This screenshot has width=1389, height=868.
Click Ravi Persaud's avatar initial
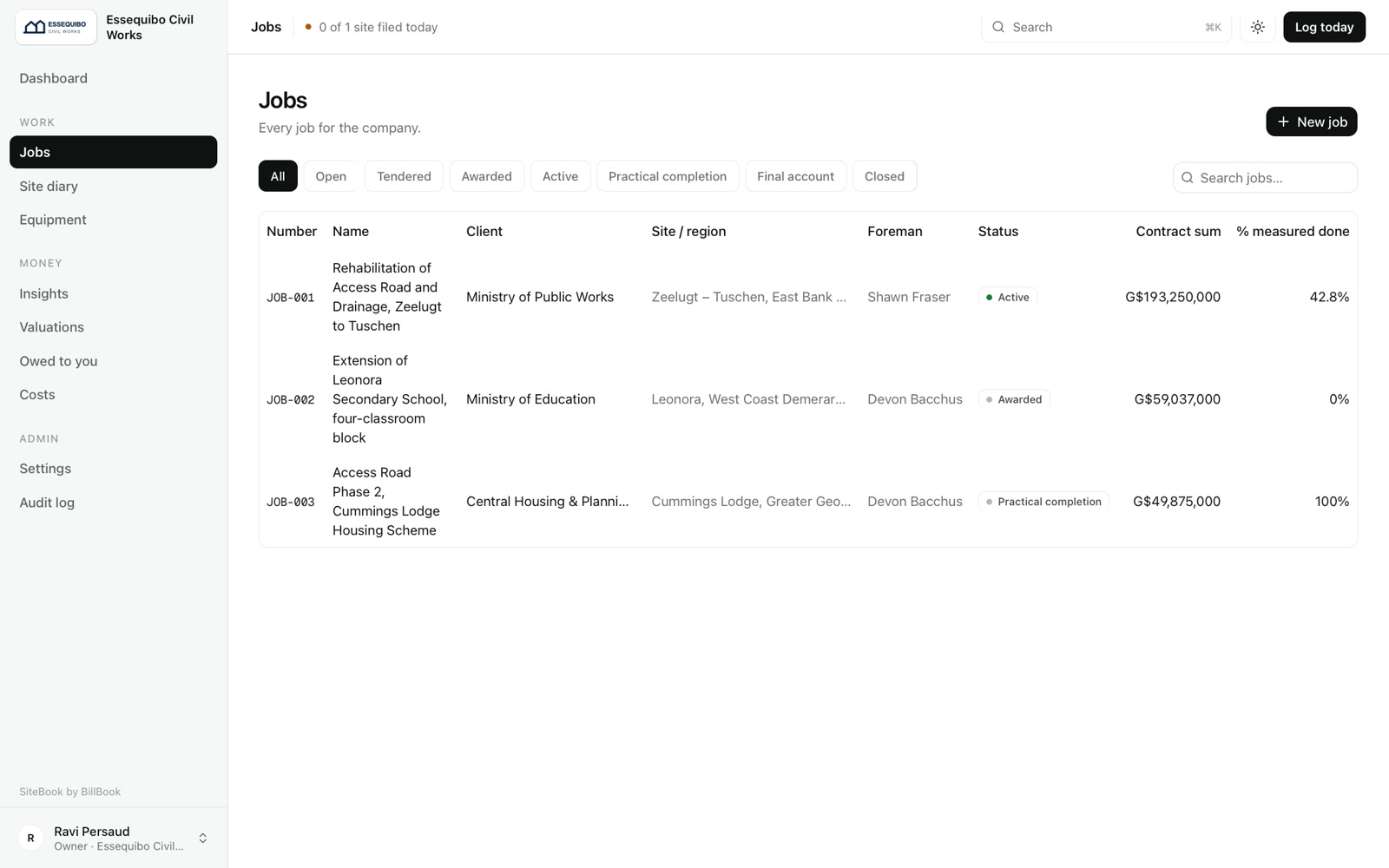30,838
